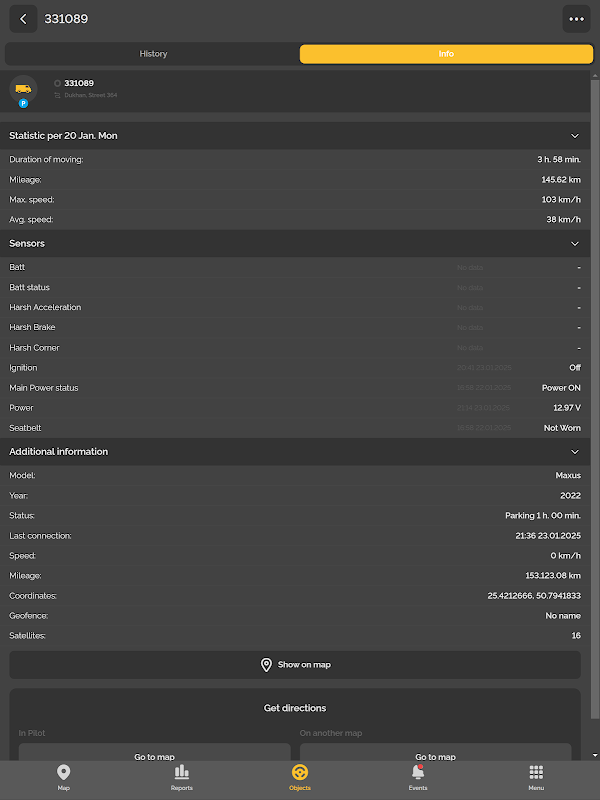Open the three-dots options menu
This screenshot has height=800, width=600.
point(576,19)
